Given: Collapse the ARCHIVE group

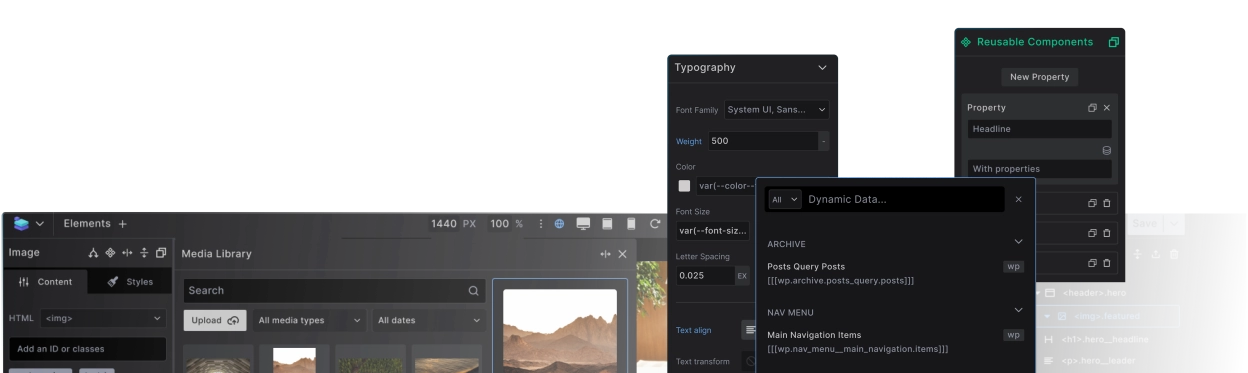Looking at the screenshot, I should point(1019,241).
